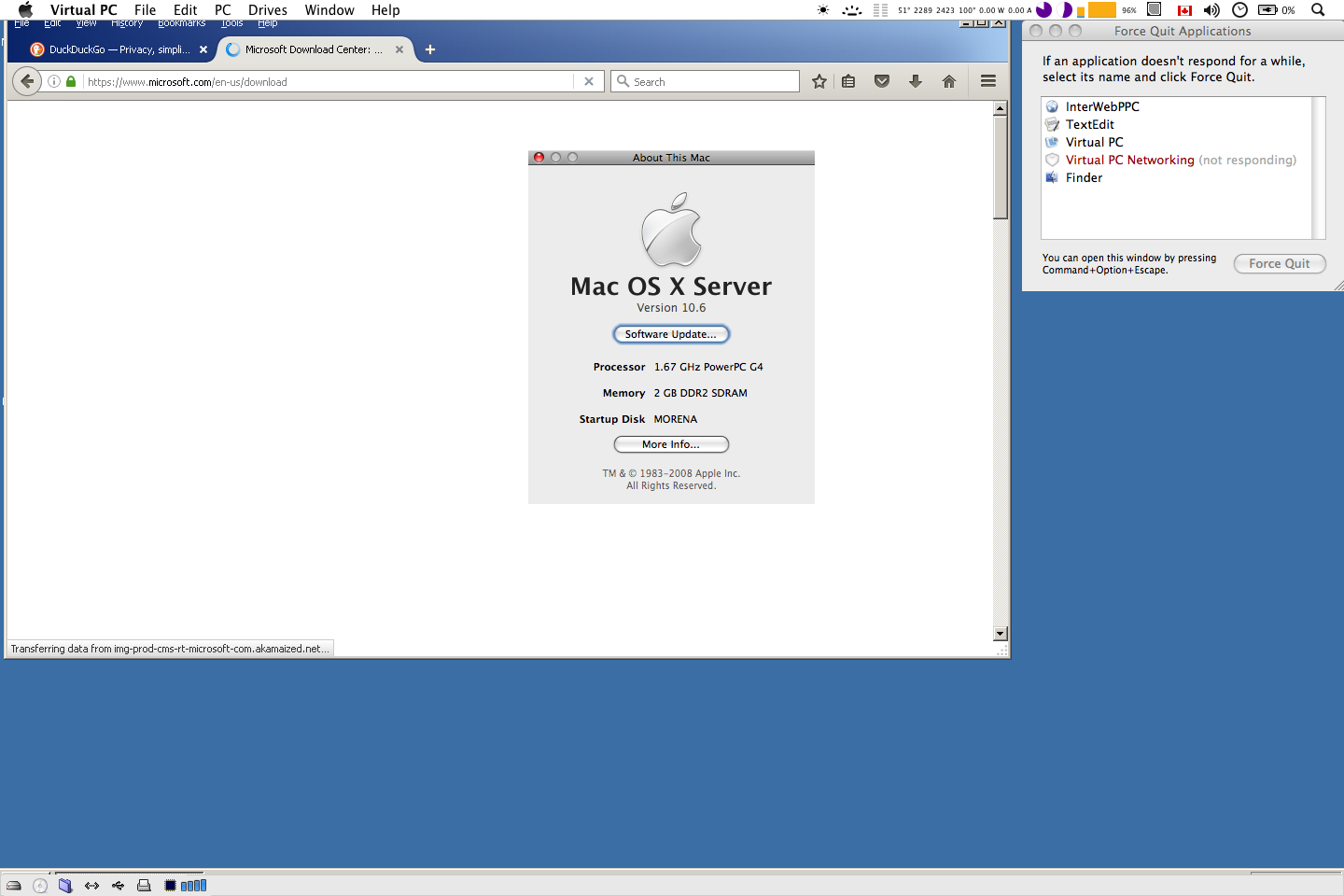This screenshot has width=1344, height=896.
Task: Click the green padlock security icon
Action: 71,81
